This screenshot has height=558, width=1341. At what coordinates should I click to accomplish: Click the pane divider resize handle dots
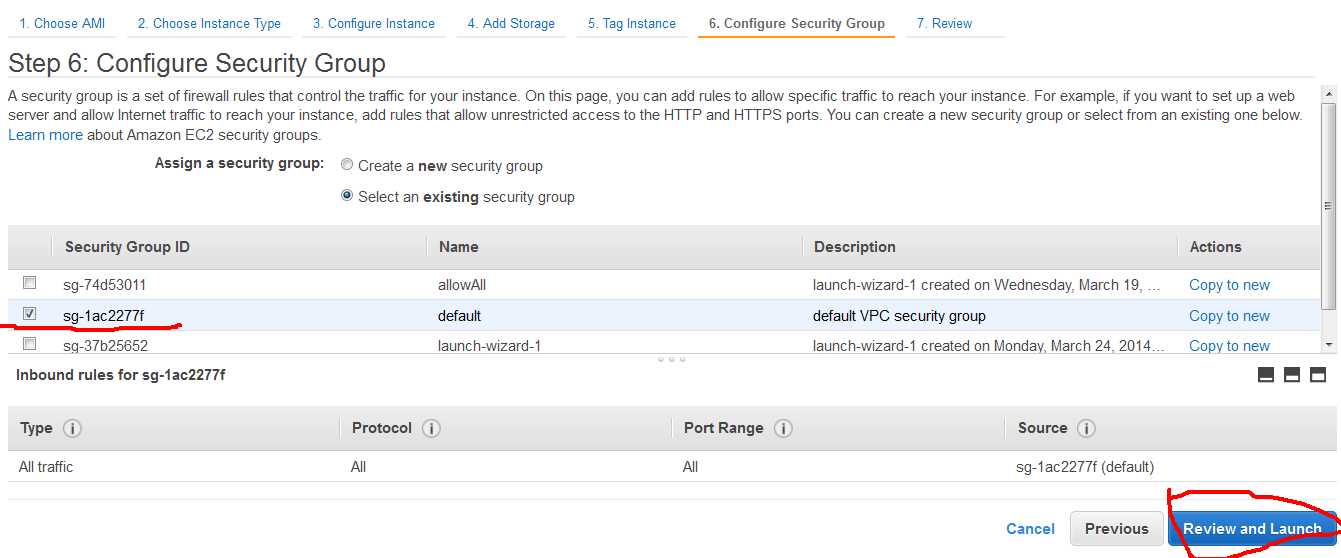point(671,359)
